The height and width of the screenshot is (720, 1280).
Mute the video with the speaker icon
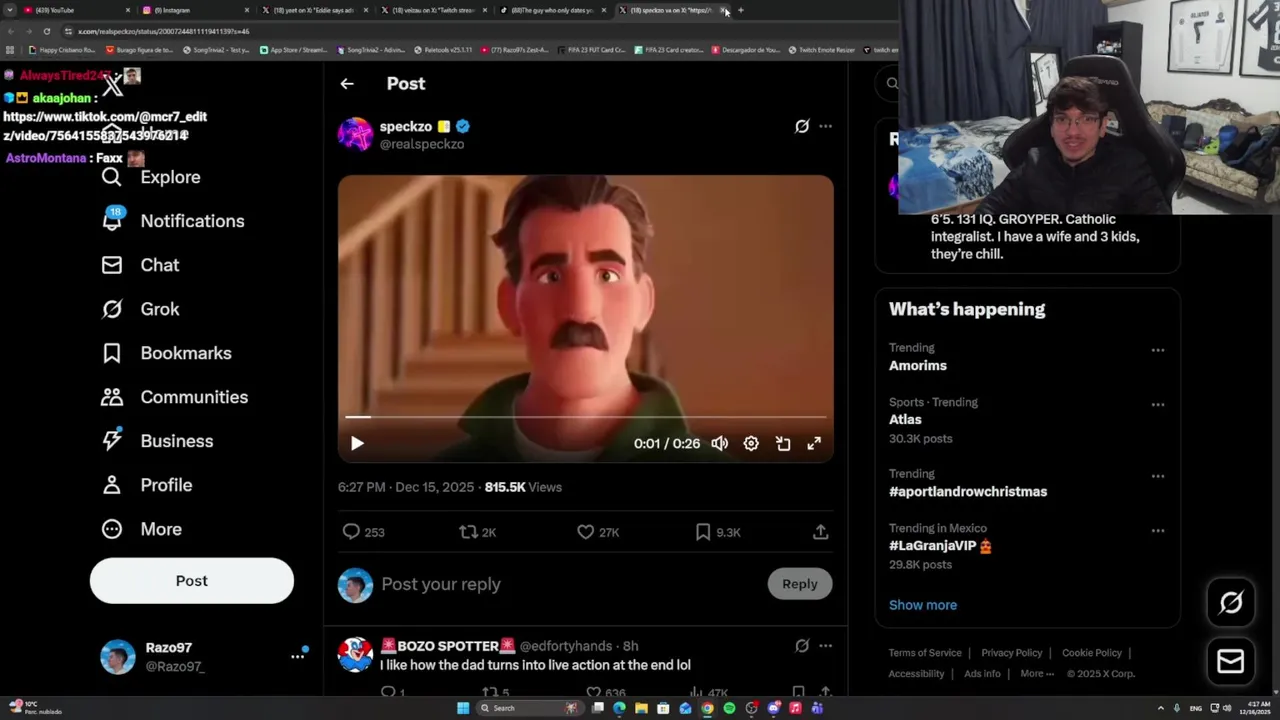(720, 443)
